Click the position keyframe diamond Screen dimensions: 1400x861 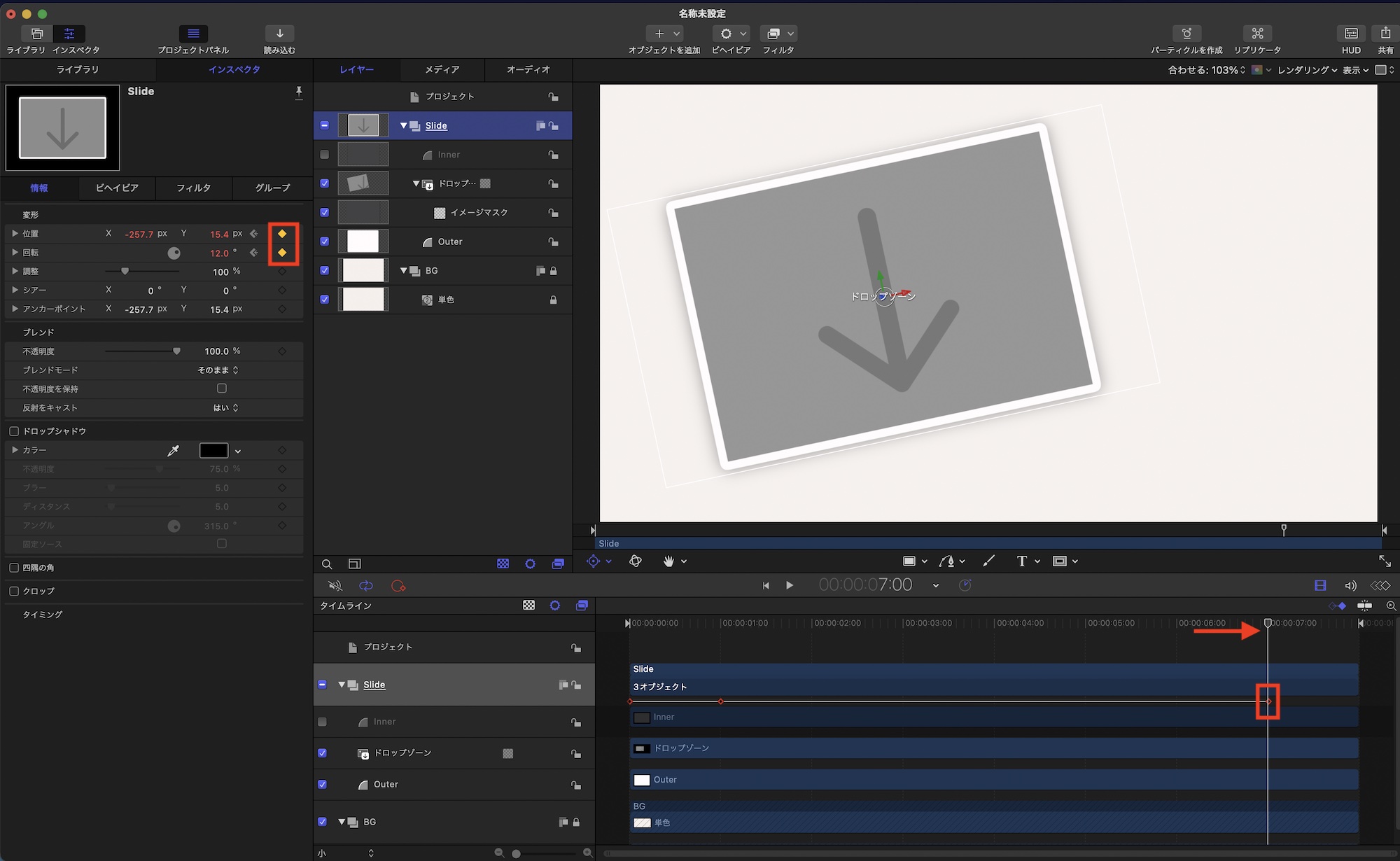click(x=283, y=234)
